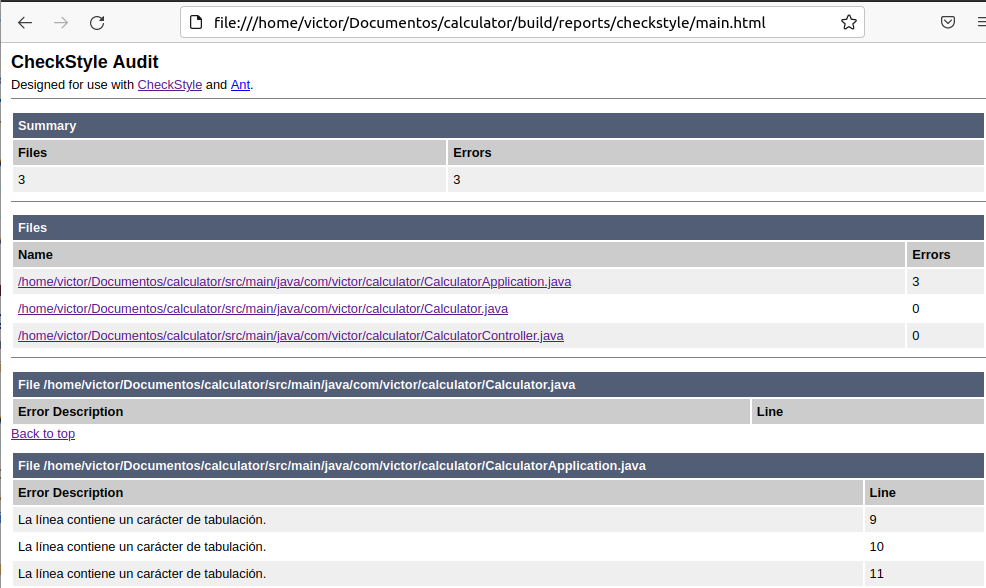Image resolution: width=986 pixels, height=588 pixels.
Task: Click the CheckStyle Audit page heading
Action: pos(85,62)
